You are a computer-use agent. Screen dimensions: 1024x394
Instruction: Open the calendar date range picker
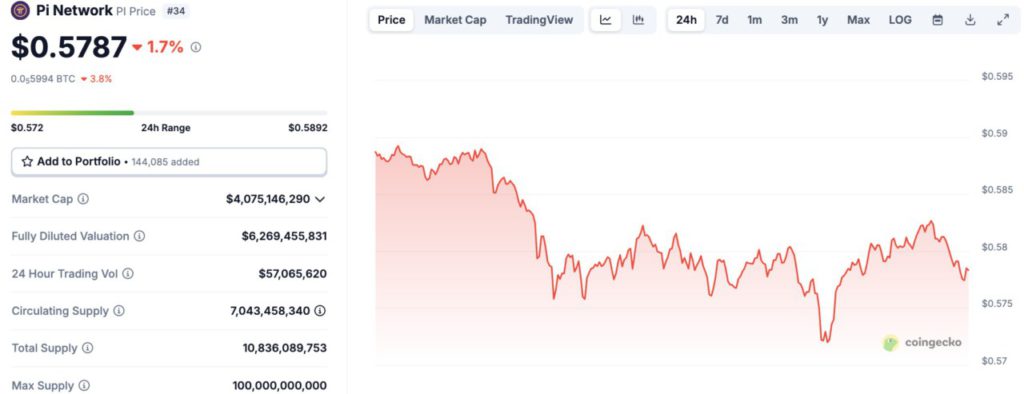click(x=937, y=20)
